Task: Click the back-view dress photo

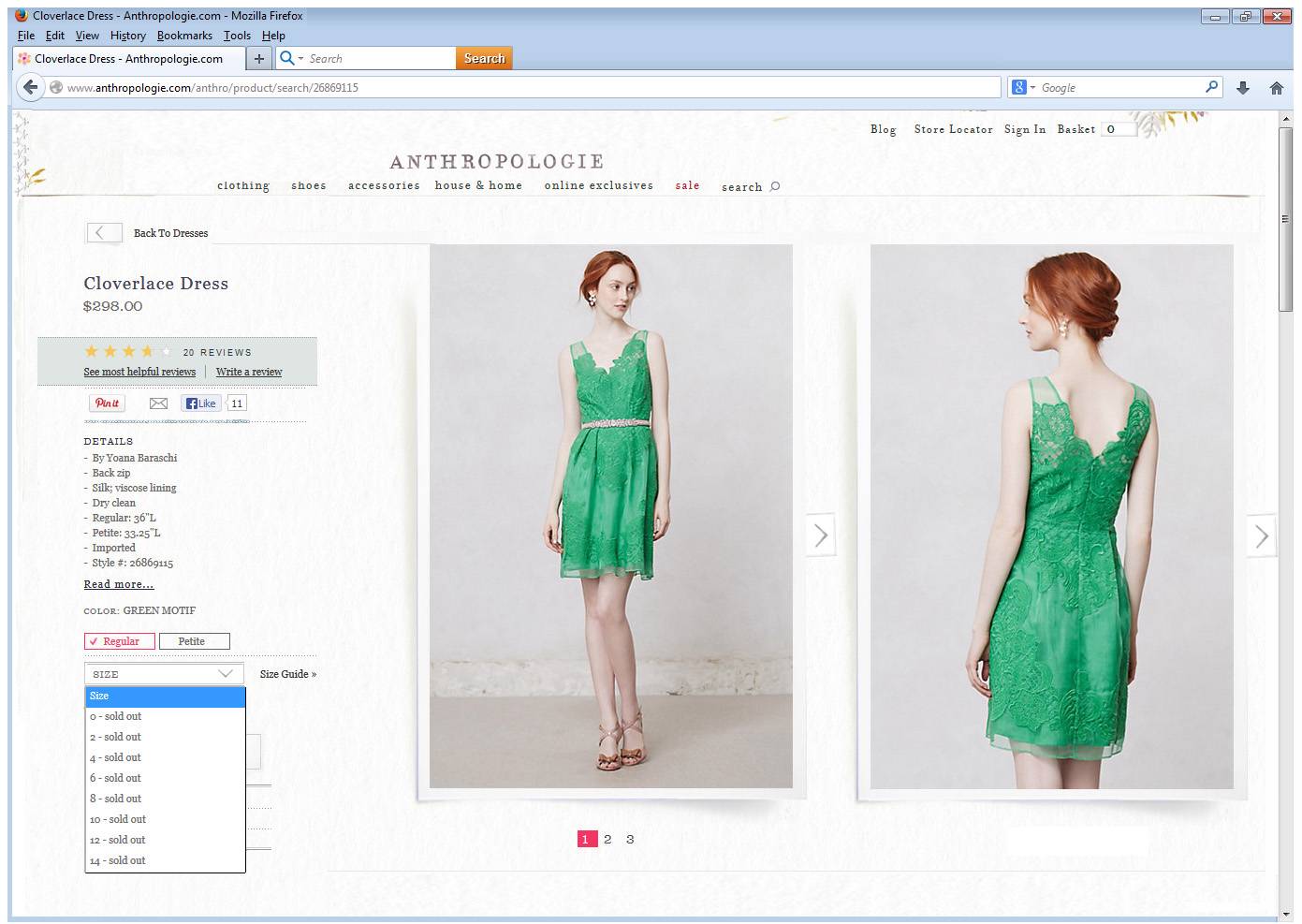Action: (1052, 517)
